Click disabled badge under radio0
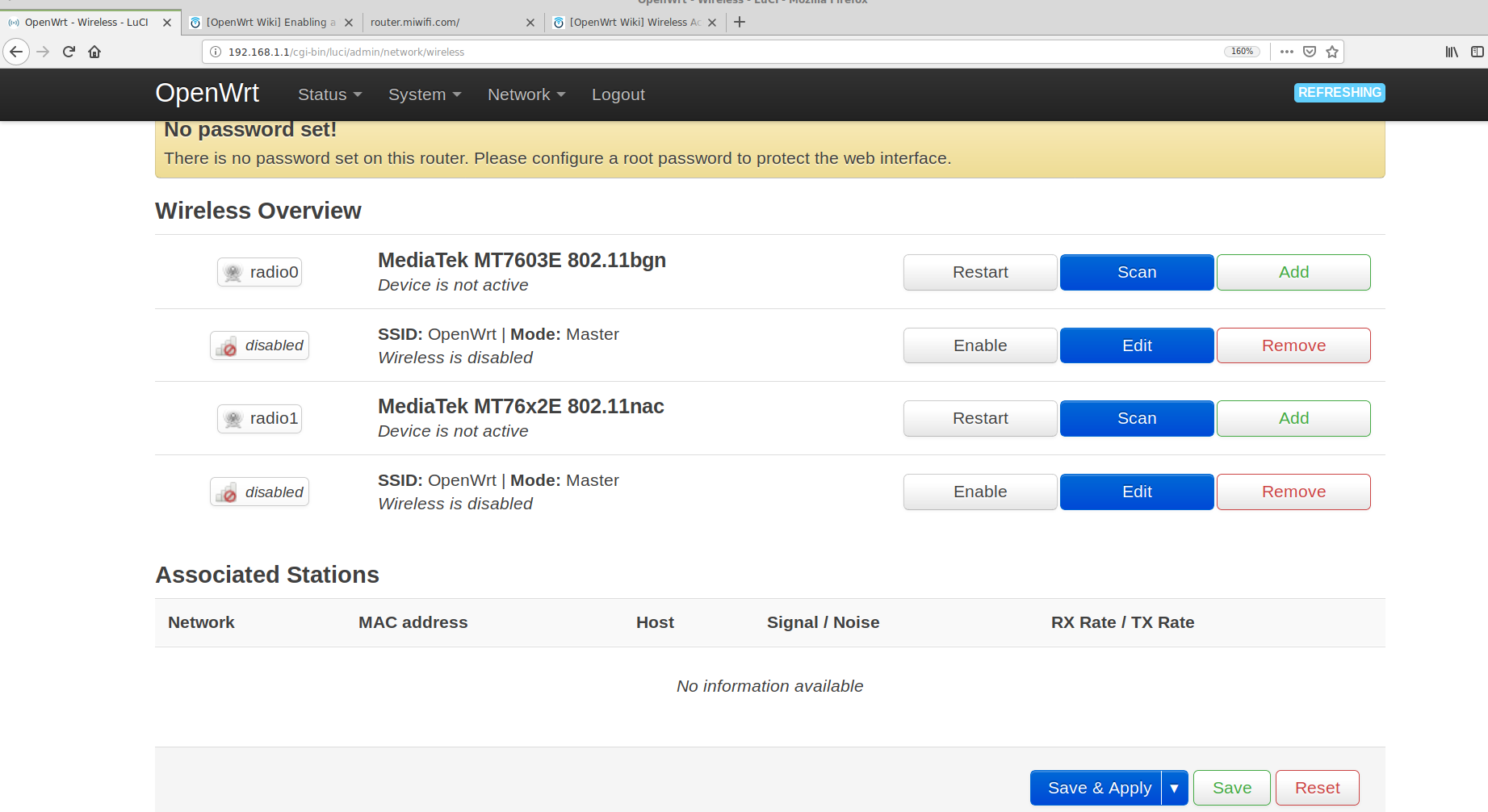 pyautogui.click(x=259, y=345)
